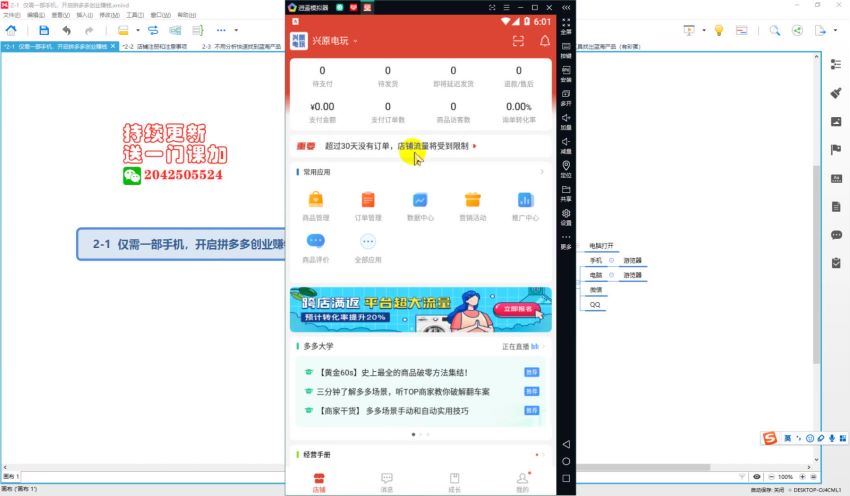The image size is (850, 496).
Task: Switch to the 2-3 sheet tab
Action: (x=241, y=47)
